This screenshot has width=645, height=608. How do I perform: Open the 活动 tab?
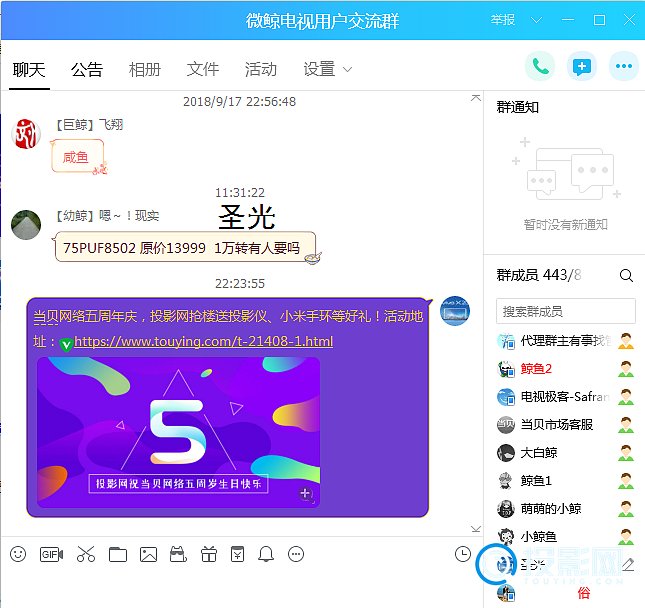261,69
